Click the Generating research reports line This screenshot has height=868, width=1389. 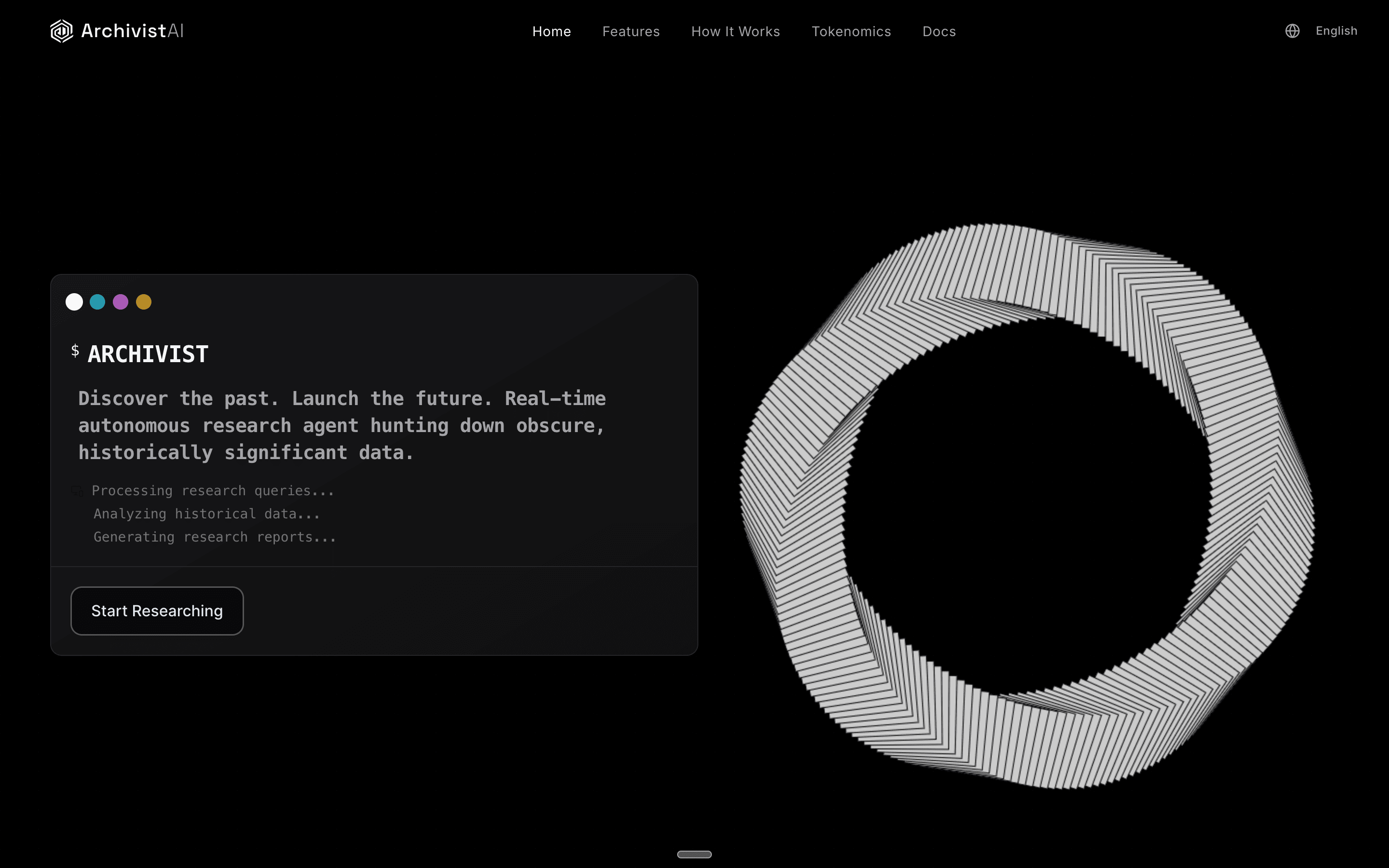[x=215, y=537]
